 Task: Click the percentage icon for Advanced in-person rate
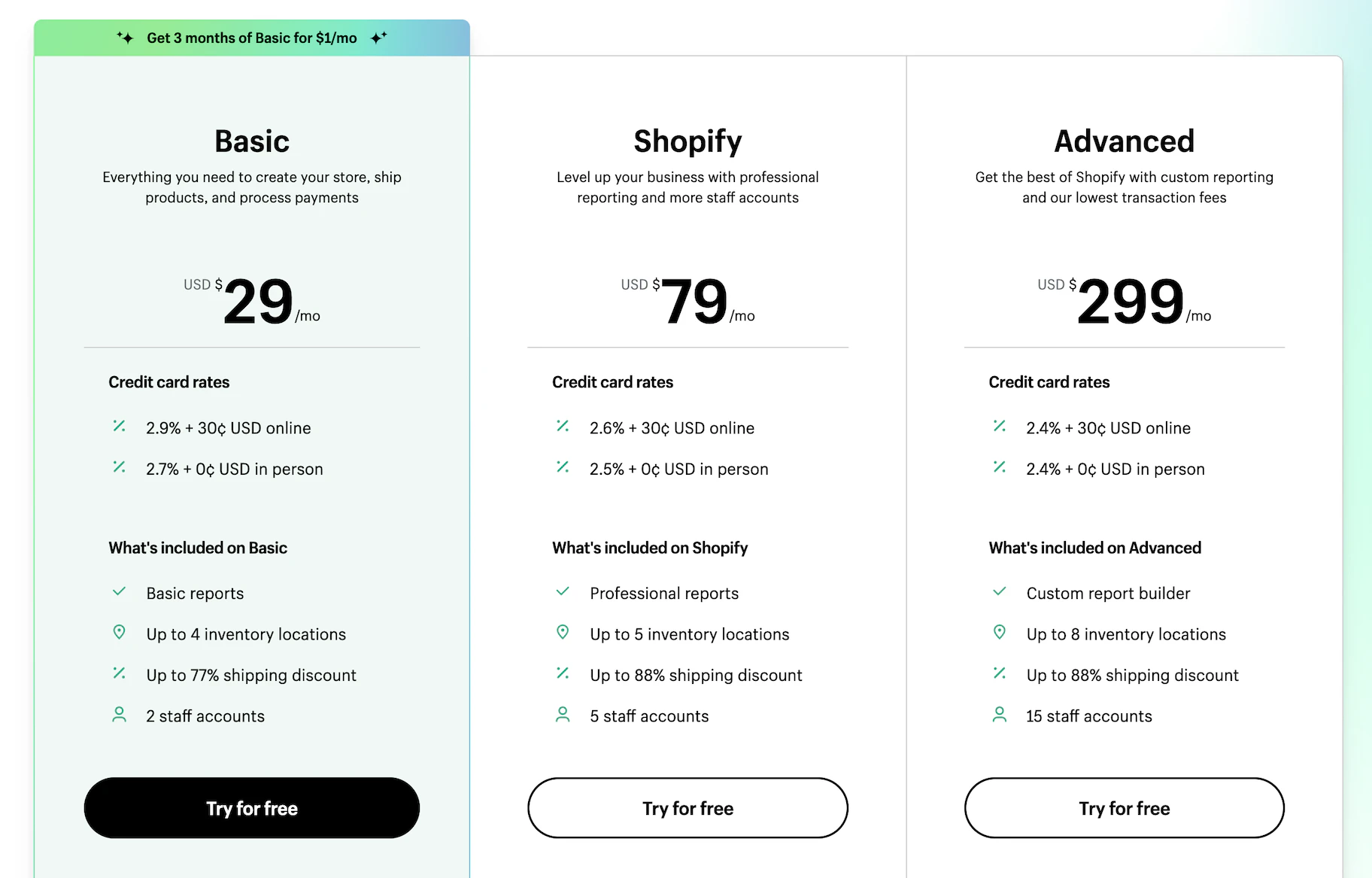999,467
